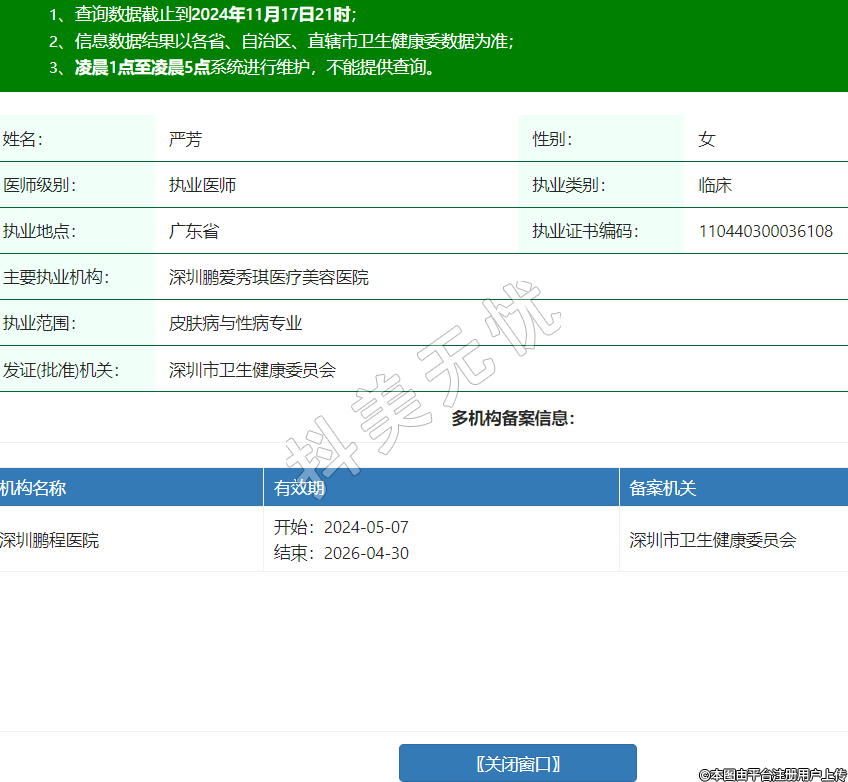Click the 有效期 column header
This screenshot has height=782, width=848.
point(299,488)
